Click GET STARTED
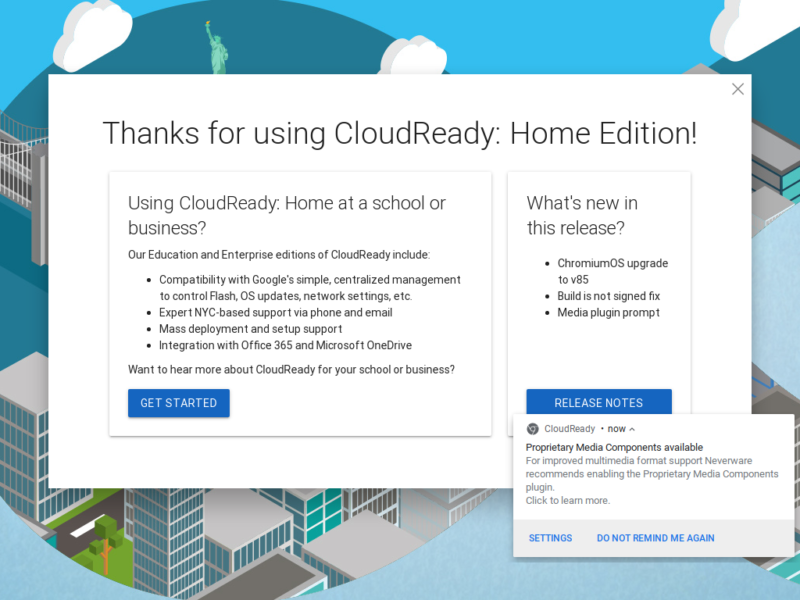Screen dimensions: 800x600 tap(178, 403)
